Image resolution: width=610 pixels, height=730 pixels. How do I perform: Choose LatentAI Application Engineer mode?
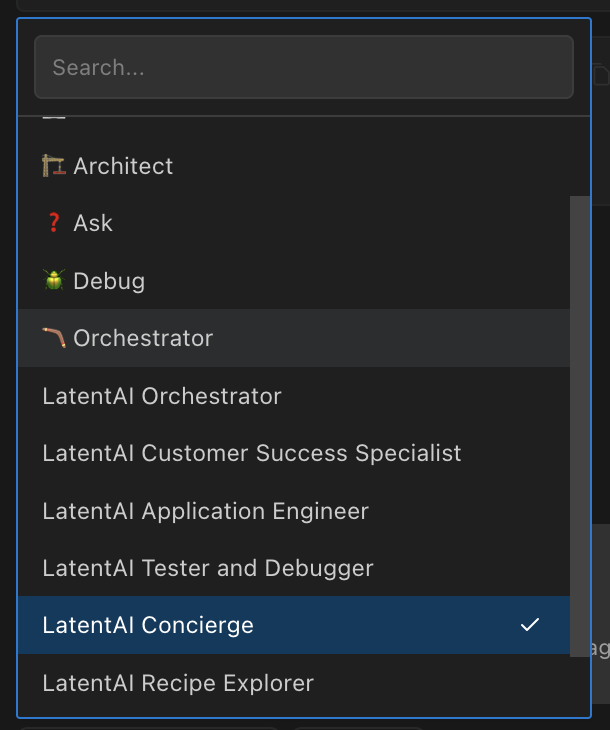294,511
